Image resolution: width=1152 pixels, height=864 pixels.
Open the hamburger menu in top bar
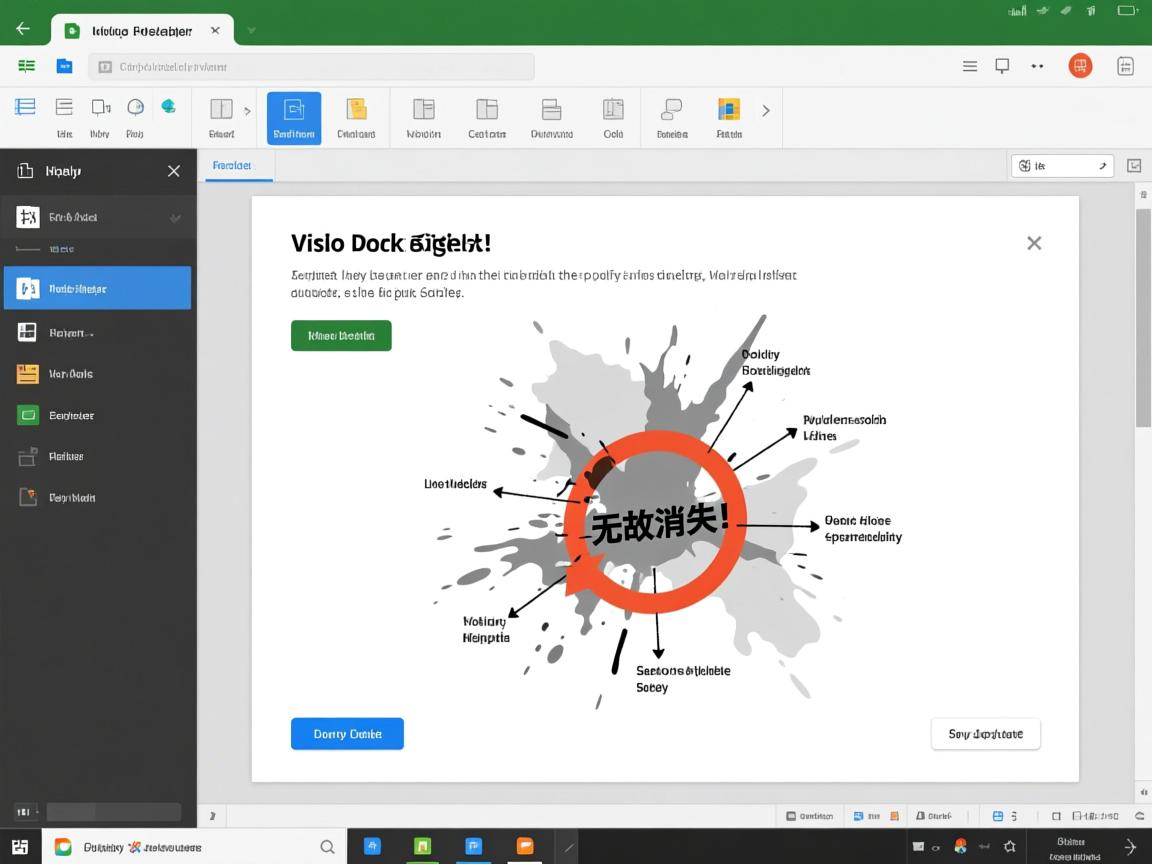(x=969, y=66)
